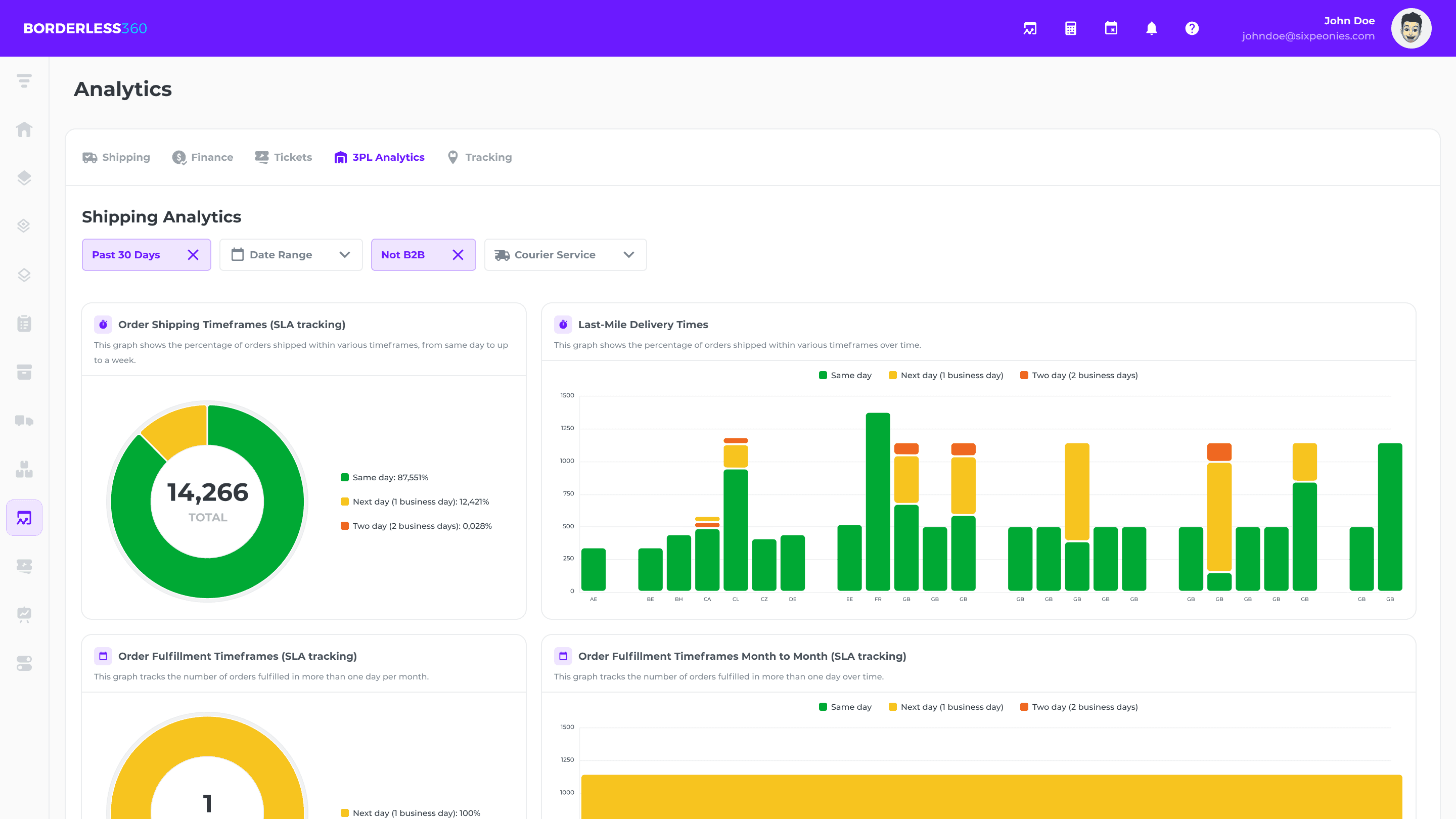Open the presentation chart sidebar icon
Screen dimensions: 1456x819
point(24,614)
